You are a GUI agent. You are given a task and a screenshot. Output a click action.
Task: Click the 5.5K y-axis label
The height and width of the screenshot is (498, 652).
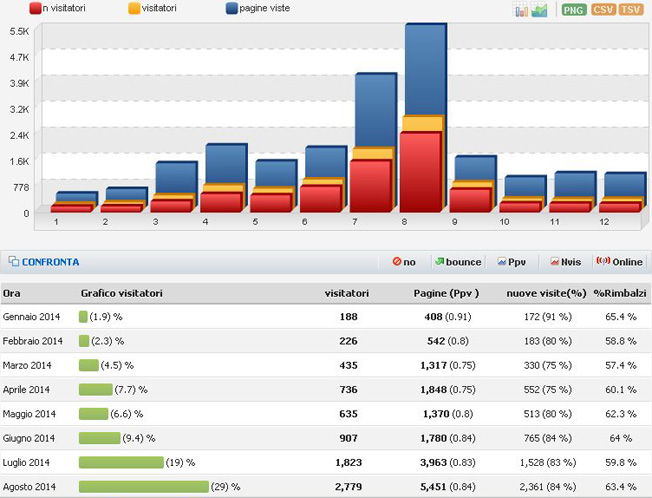point(20,31)
